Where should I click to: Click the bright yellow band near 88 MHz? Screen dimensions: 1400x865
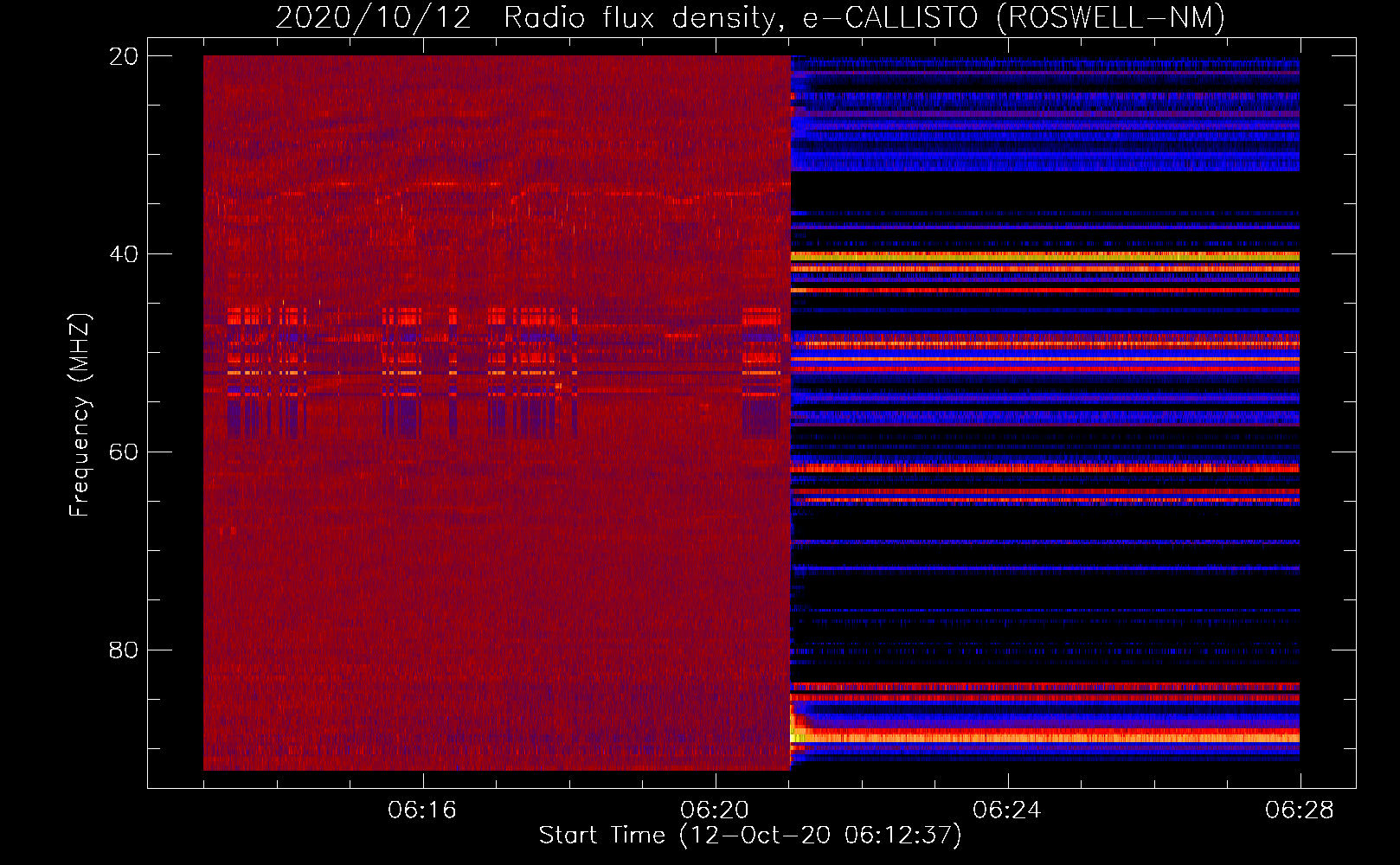(1045, 737)
